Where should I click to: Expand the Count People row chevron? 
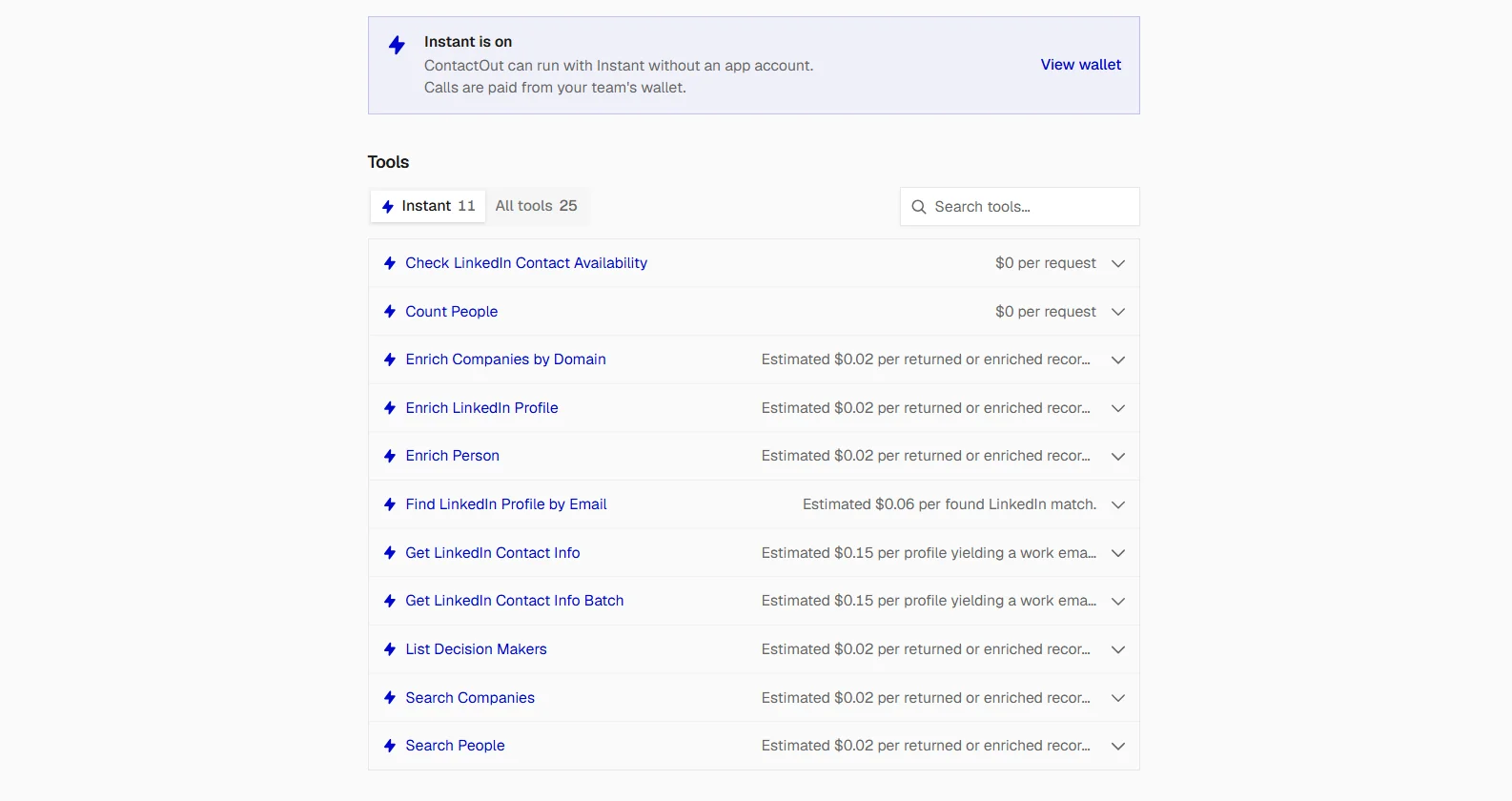click(x=1118, y=312)
